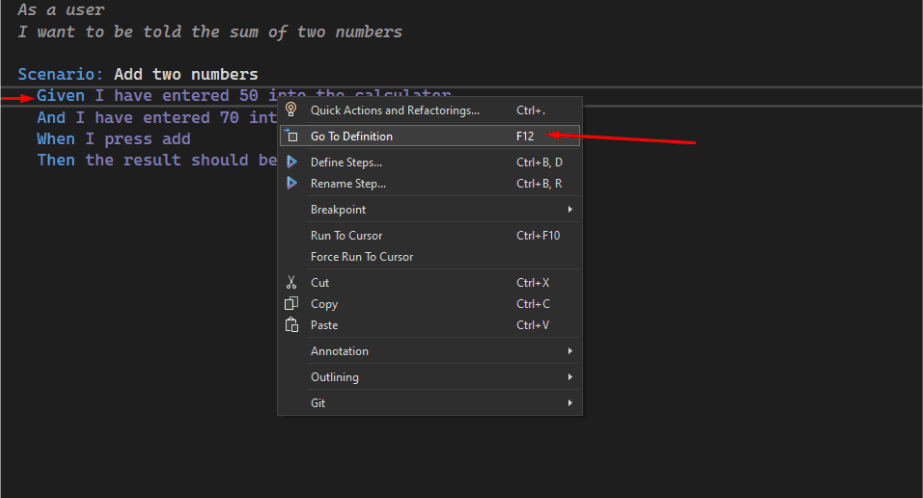Click the 'And I have entered 70' step
The image size is (923, 498).
click(x=138, y=117)
